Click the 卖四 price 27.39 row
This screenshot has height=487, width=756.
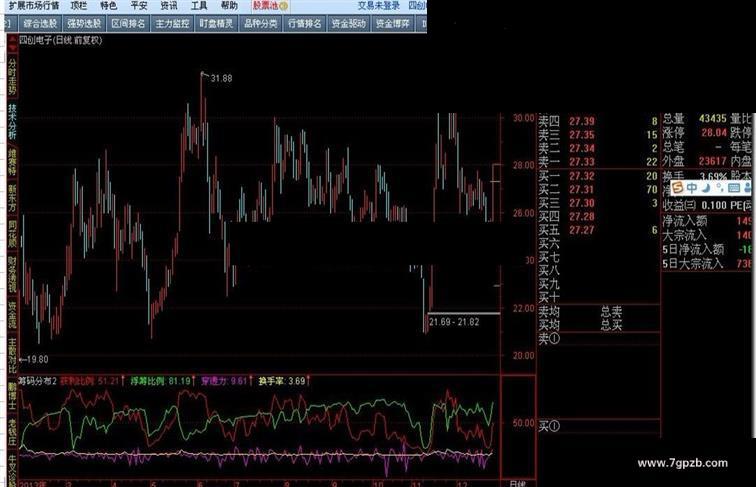point(598,121)
